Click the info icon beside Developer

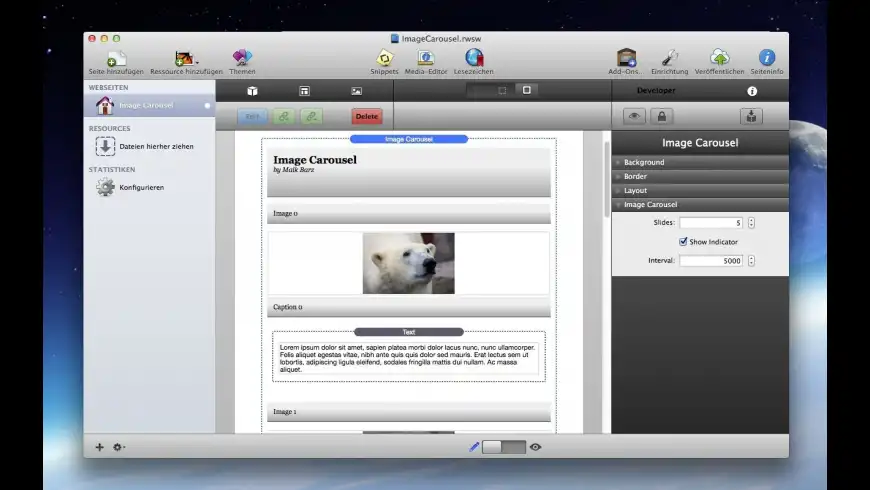[752, 91]
